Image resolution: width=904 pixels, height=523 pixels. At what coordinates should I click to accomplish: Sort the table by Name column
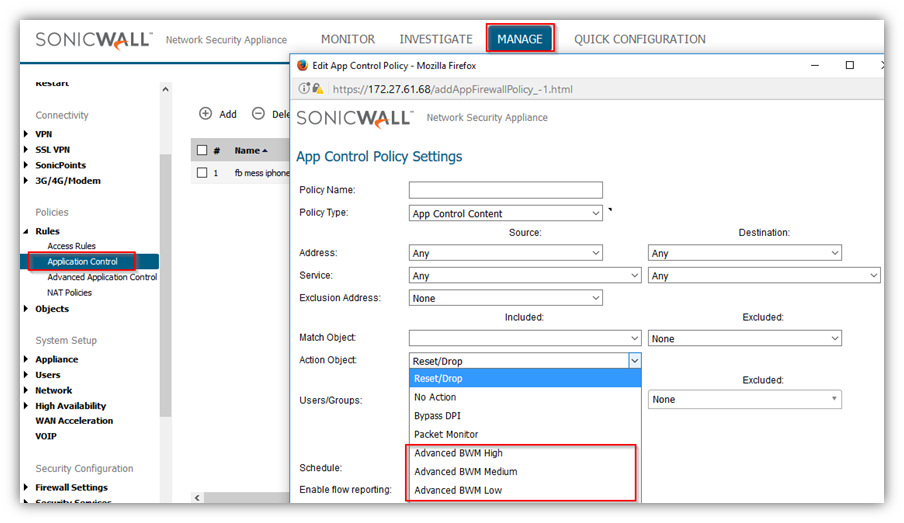pyautogui.click(x=247, y=150)
